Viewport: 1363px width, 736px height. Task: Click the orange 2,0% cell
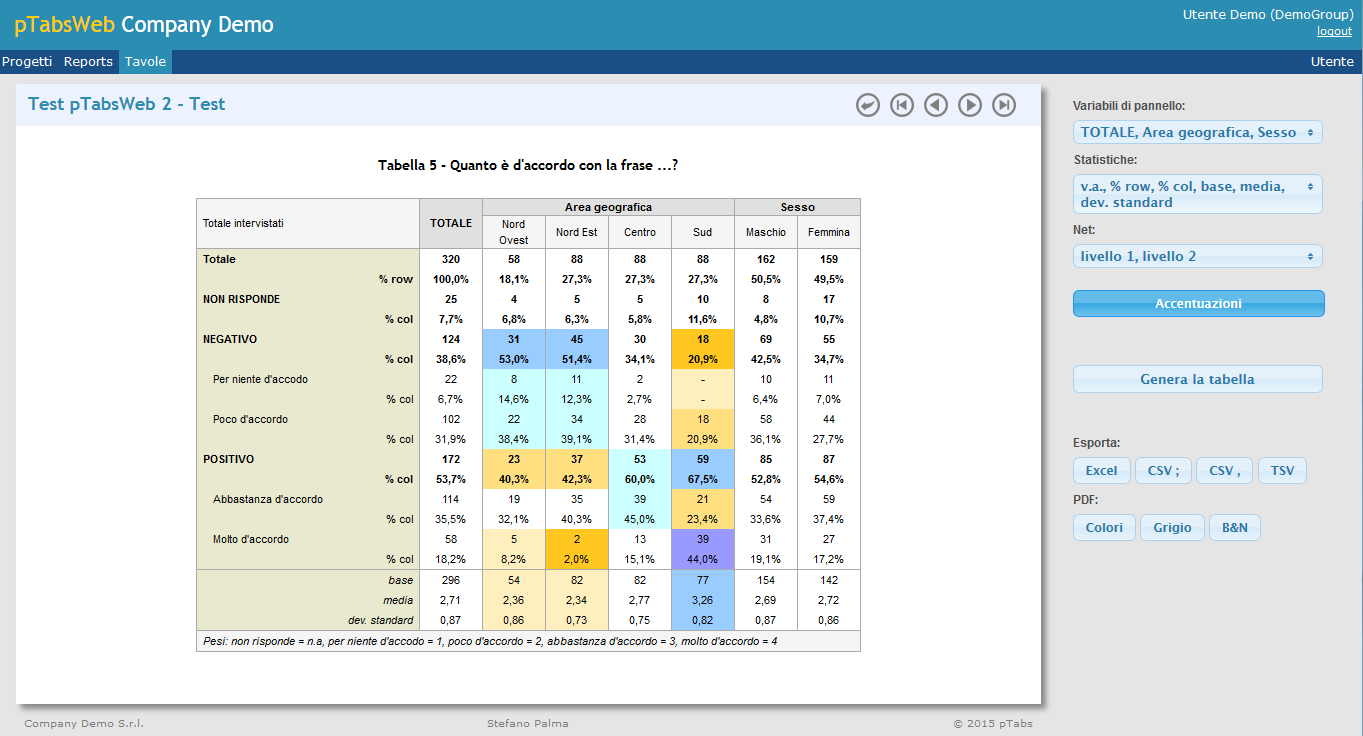click(x=577, y=559)
